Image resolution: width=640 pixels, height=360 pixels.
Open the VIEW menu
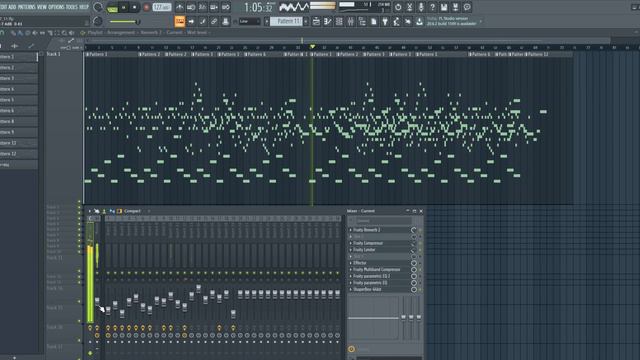[42, 7]
